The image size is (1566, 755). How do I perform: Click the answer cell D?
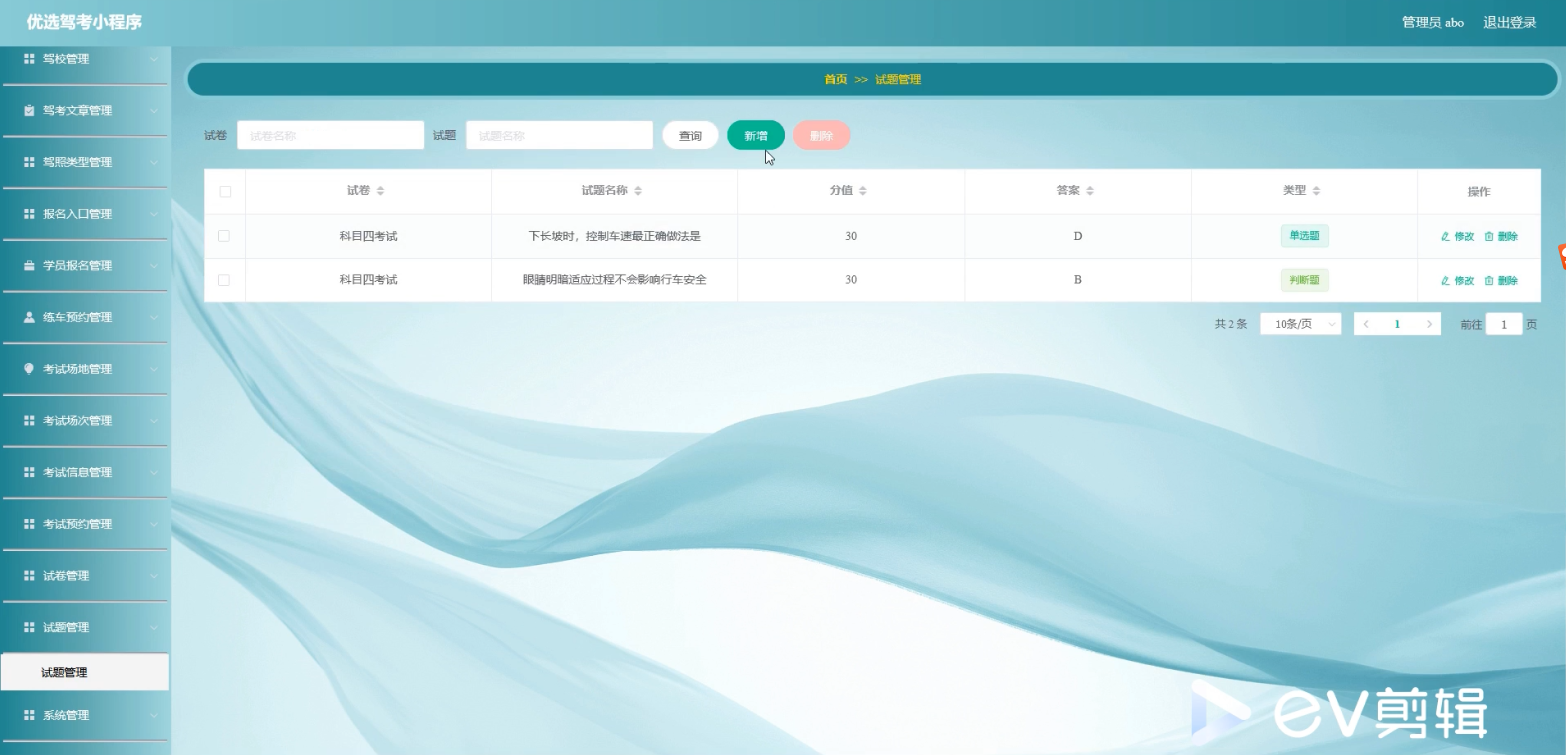click(1077, 236)
